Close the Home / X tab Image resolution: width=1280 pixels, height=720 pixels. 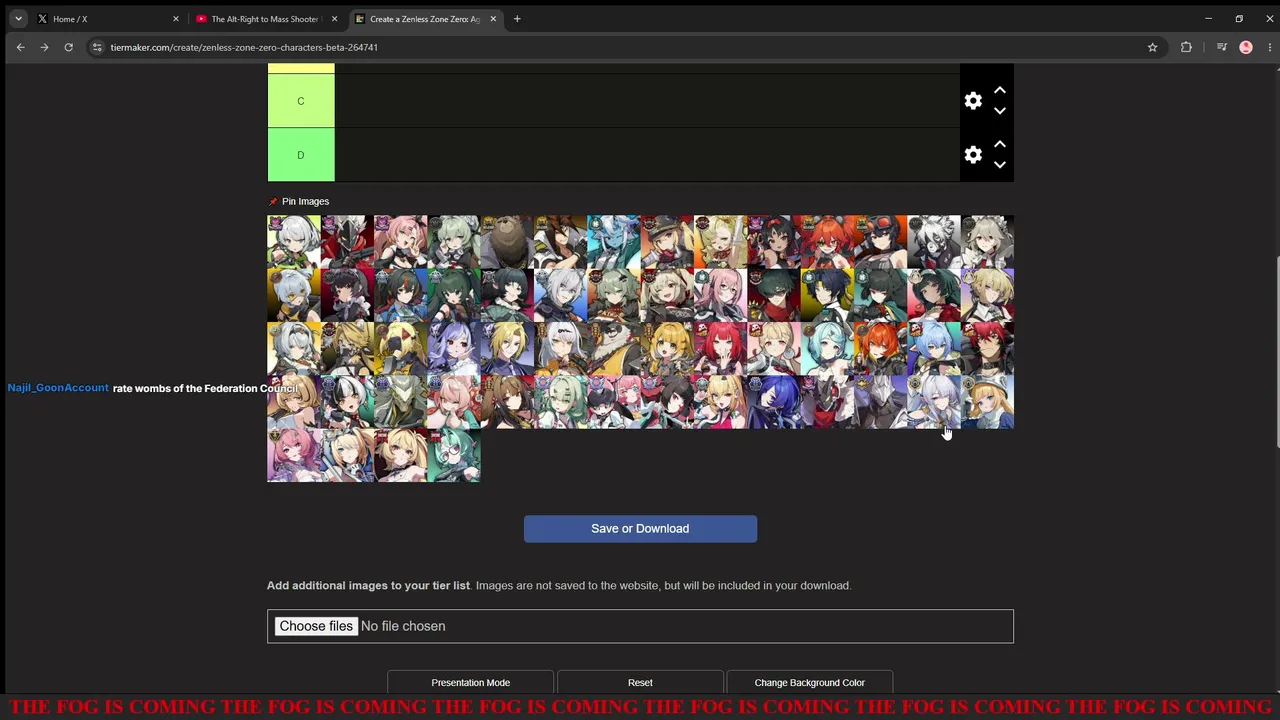176,19
